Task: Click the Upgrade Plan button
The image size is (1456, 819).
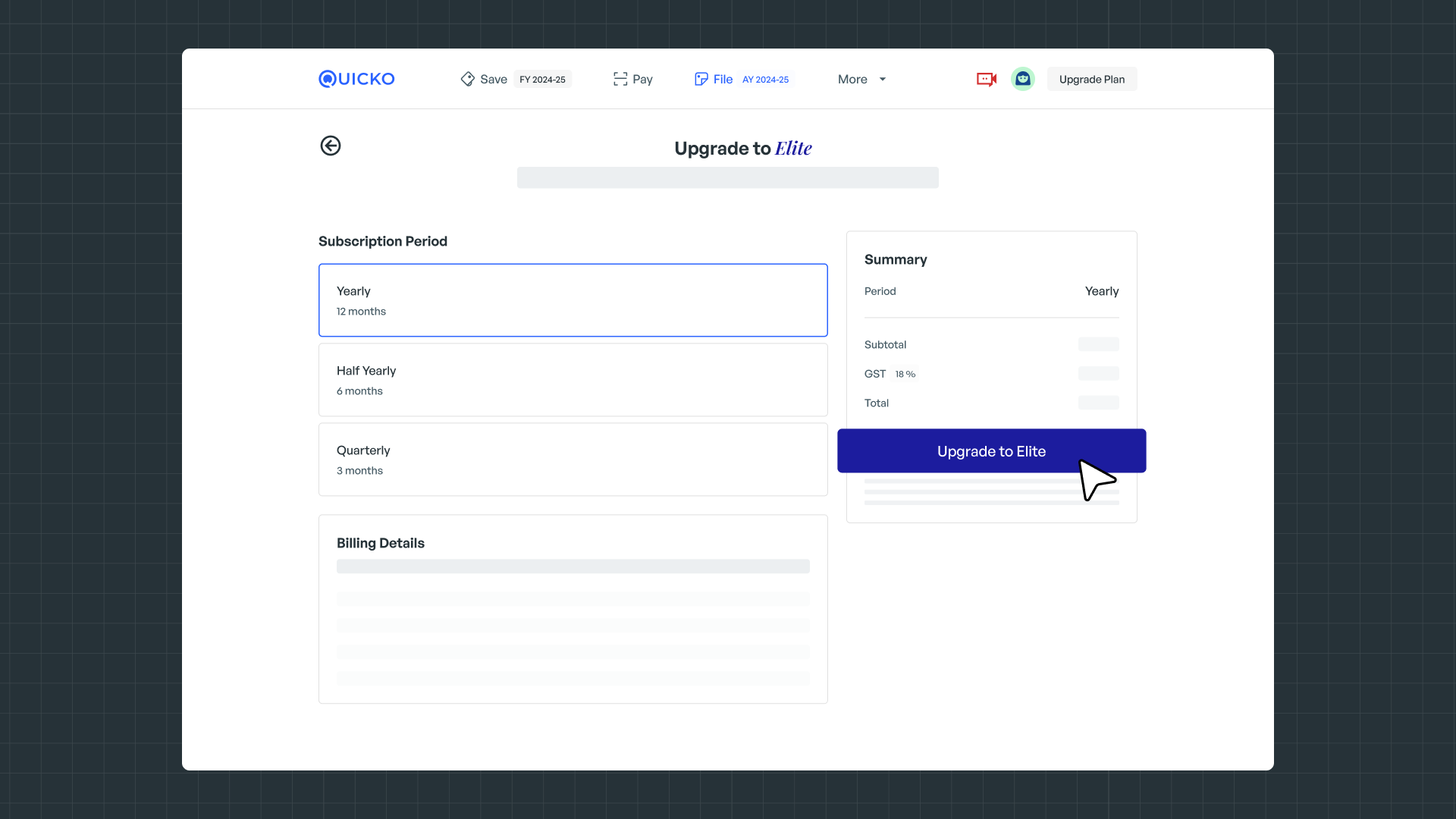Action: [x=1091, y=79]
